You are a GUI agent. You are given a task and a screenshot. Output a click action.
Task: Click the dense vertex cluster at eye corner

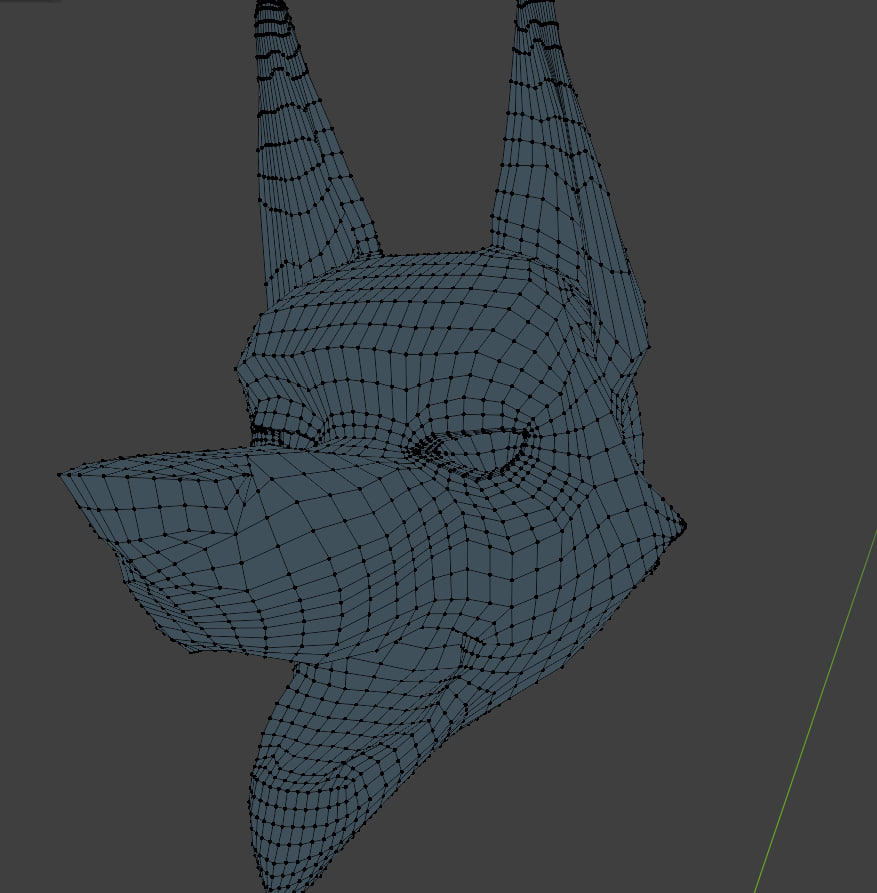tap(424, 447)
